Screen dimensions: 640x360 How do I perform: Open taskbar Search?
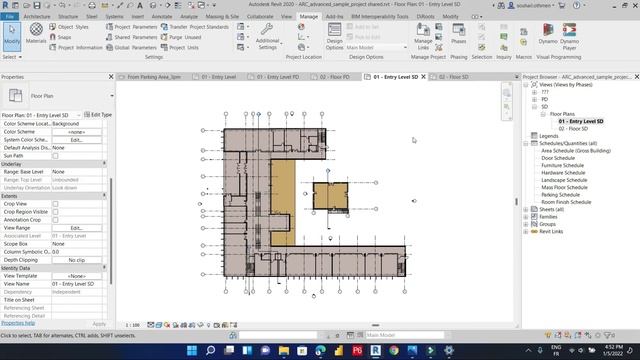click(210, 350)
